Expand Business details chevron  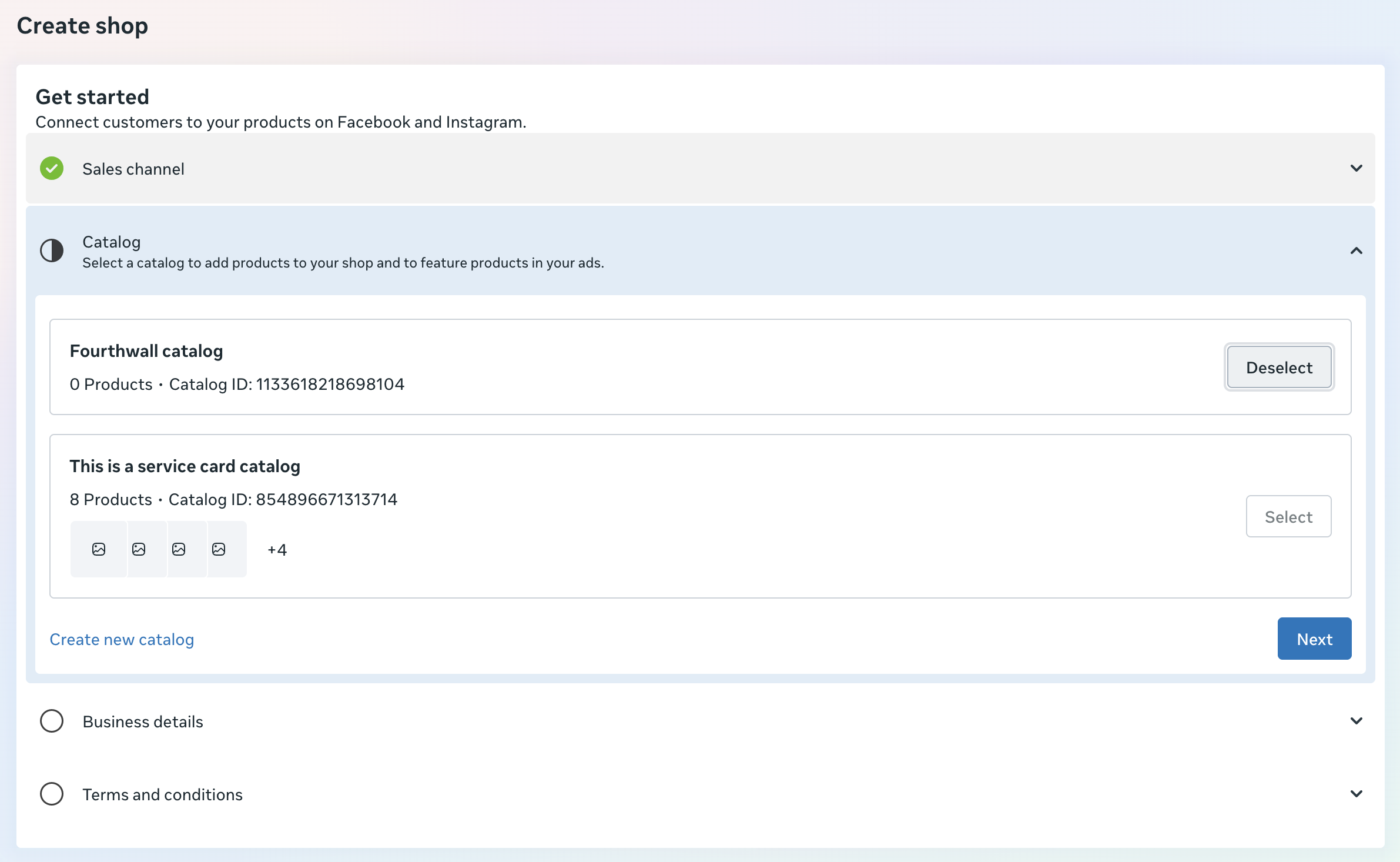click(1356, 721)
